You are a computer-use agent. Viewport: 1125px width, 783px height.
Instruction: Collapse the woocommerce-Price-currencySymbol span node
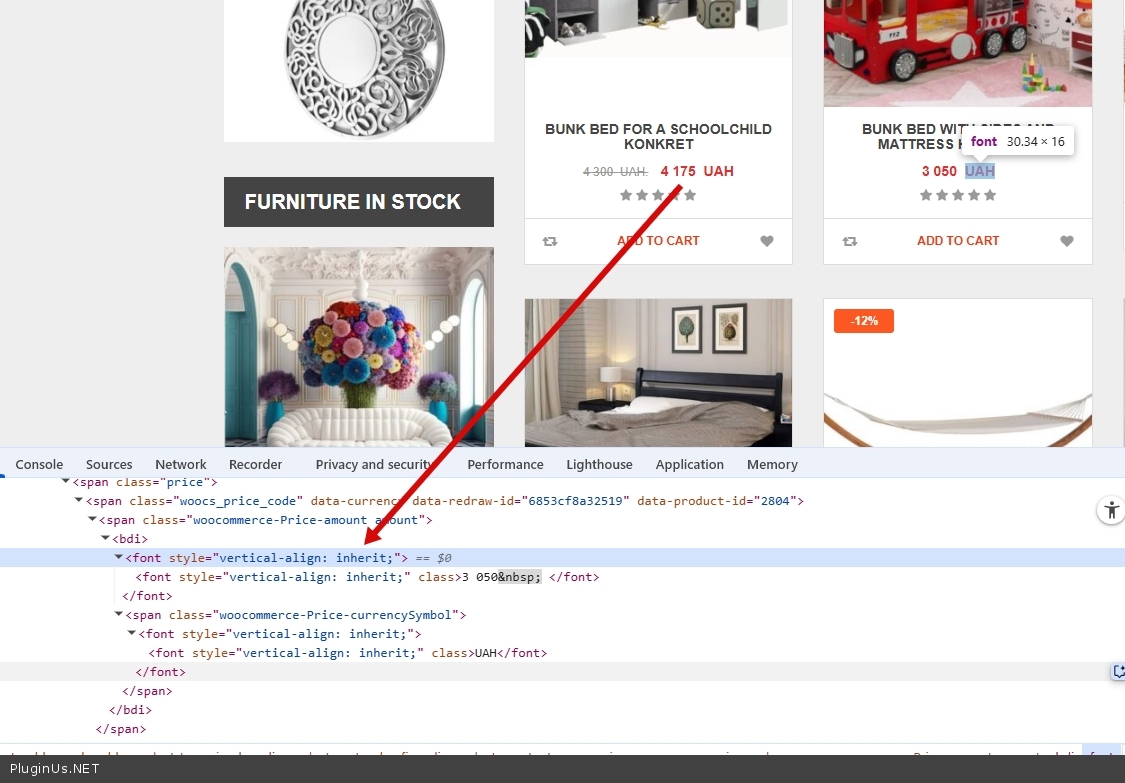pyautogui.click(x=119, y=615)
